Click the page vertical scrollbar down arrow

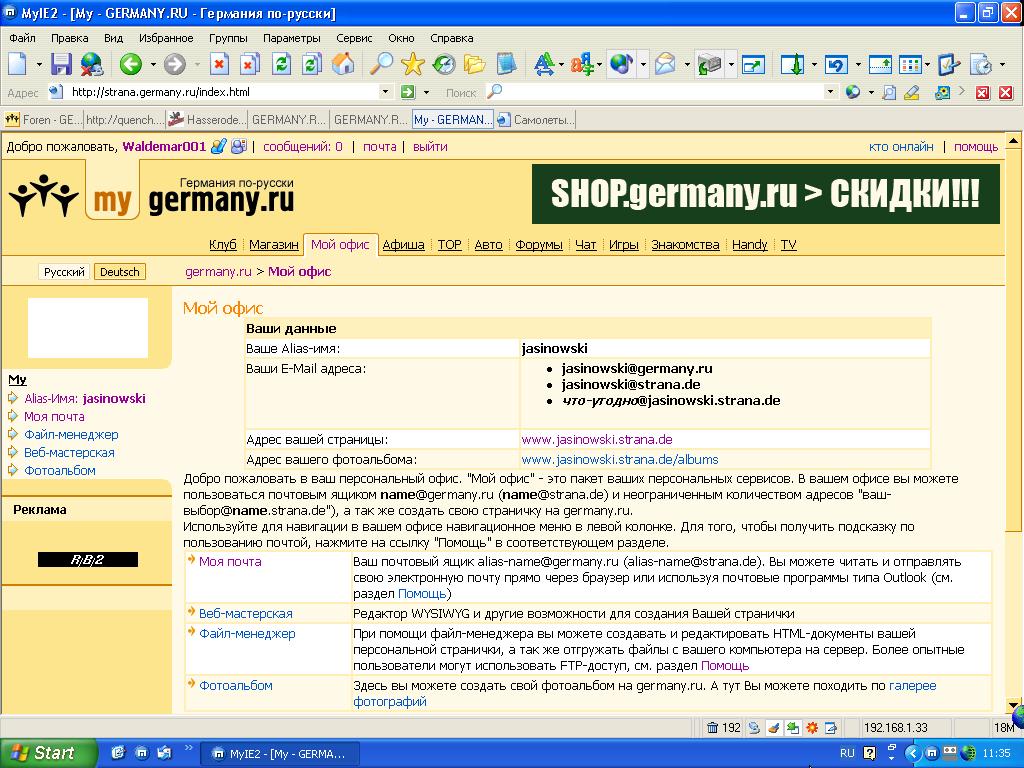click(x=1013, y=705)
